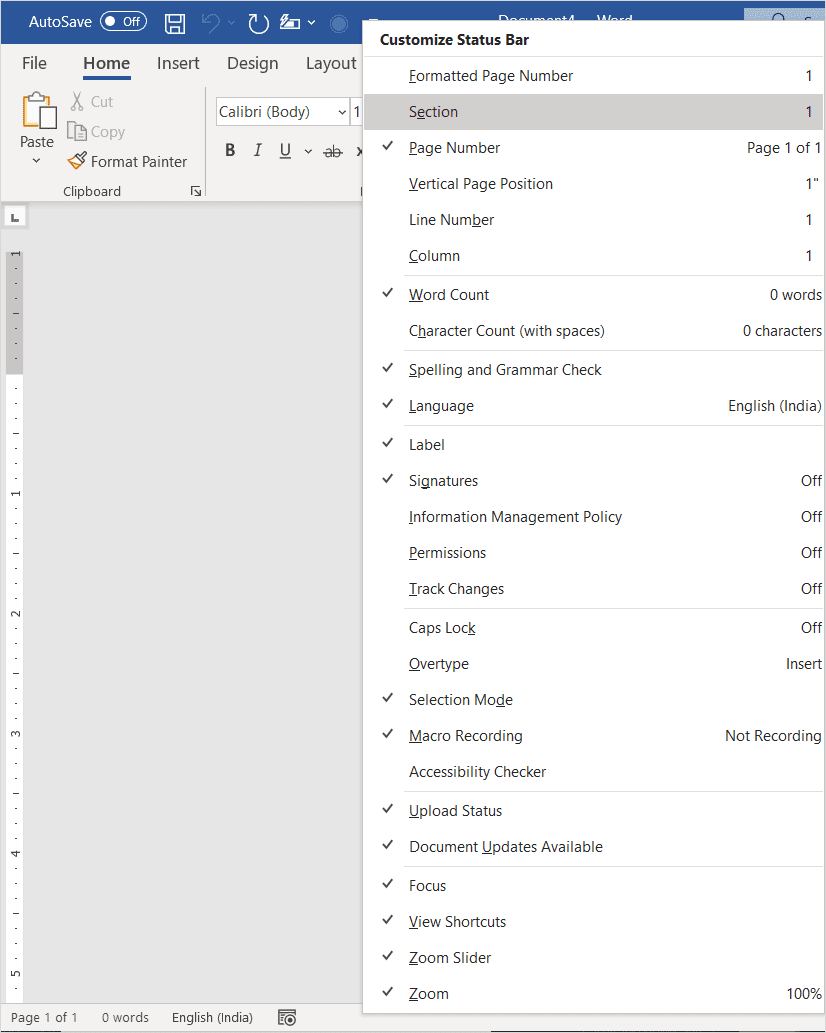Turn the AutoSave switch on
Viewport: 826px width, 1033px height.
point(122,21)
